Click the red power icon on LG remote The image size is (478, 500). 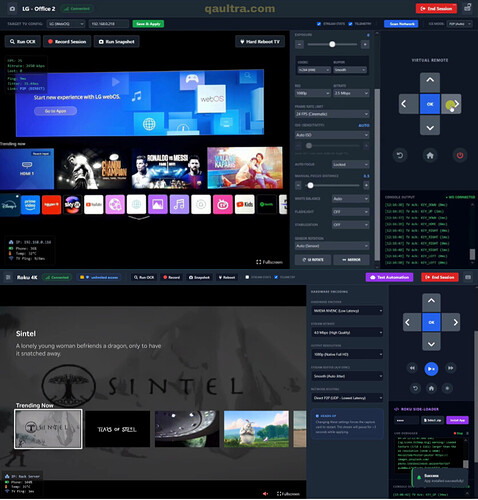(x=460, y=155)
